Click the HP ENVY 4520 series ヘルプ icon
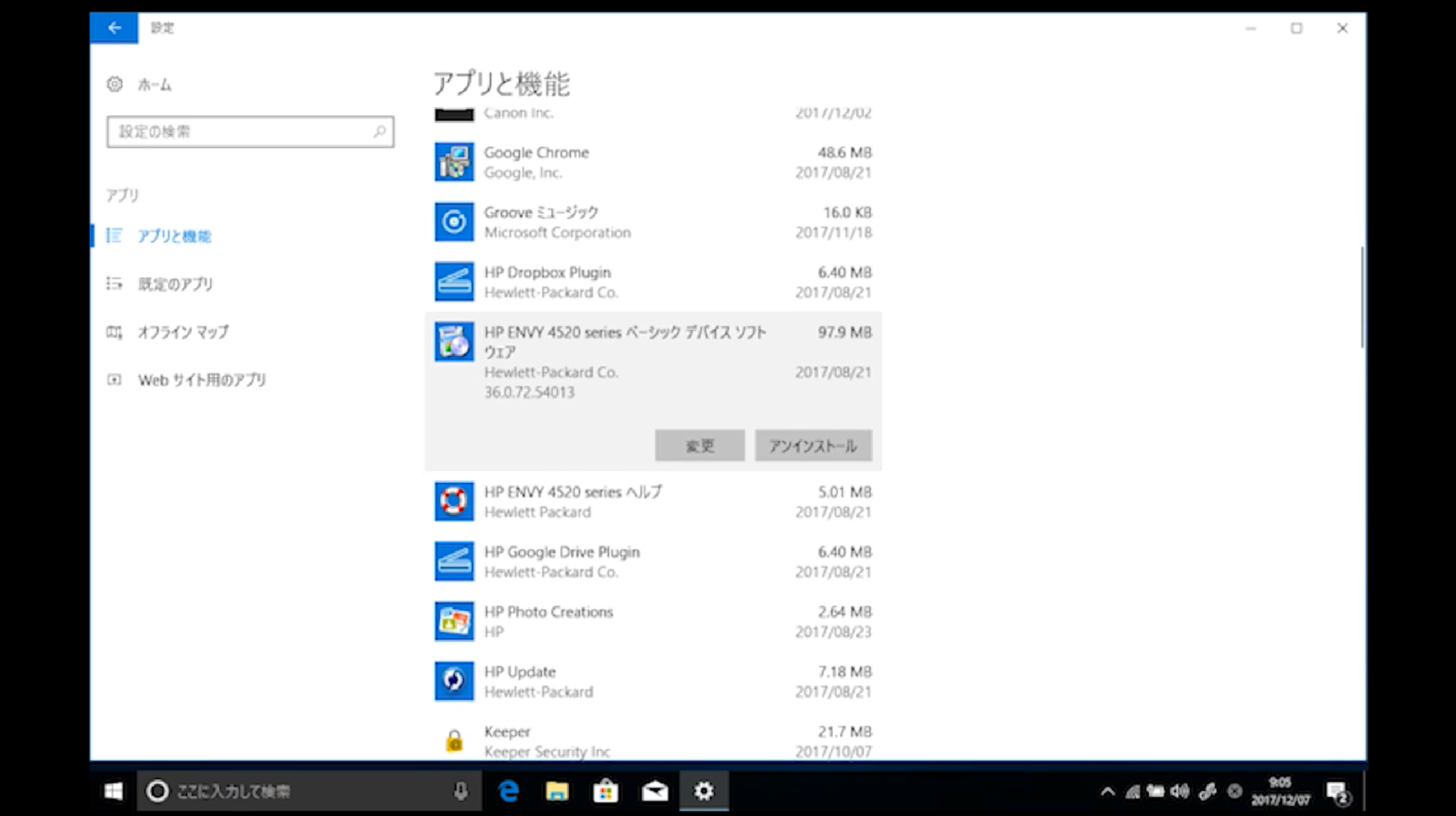This screenshot has height=816, width=1456. (x=453, y=501)
